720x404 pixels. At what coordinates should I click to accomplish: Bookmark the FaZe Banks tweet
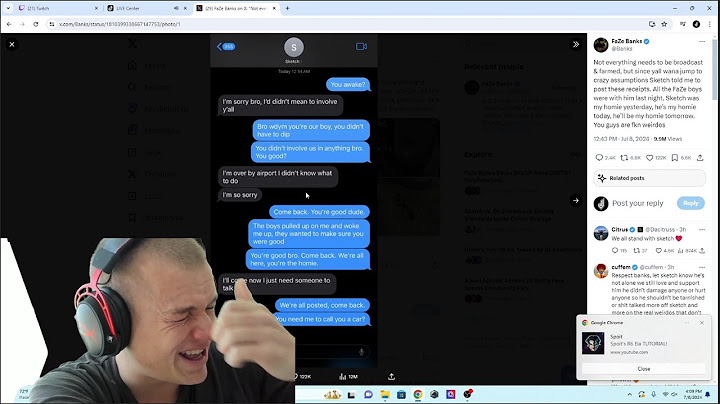[x=675, y=157]
